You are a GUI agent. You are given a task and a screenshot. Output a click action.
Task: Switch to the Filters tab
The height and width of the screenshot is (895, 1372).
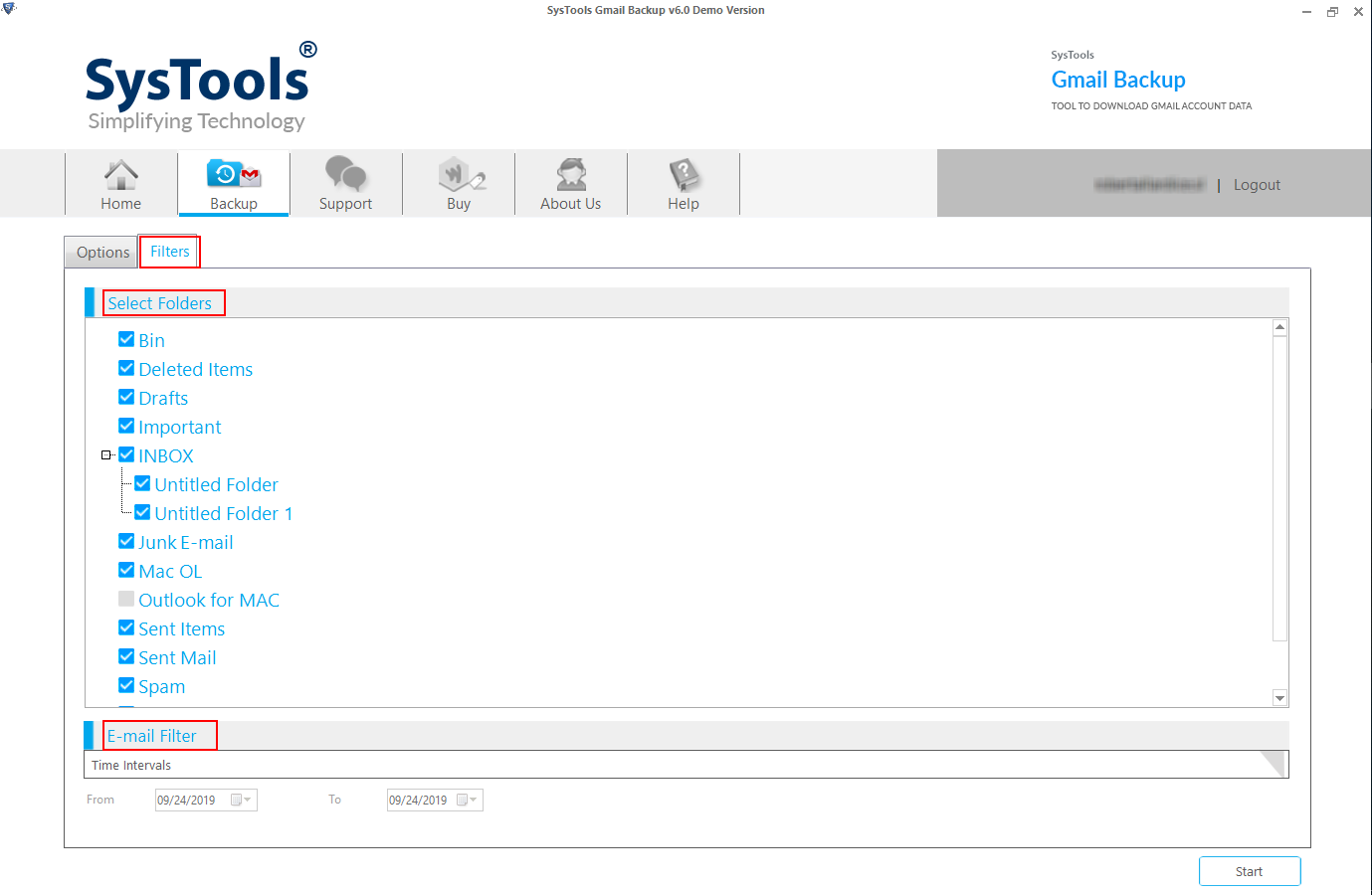170,252
